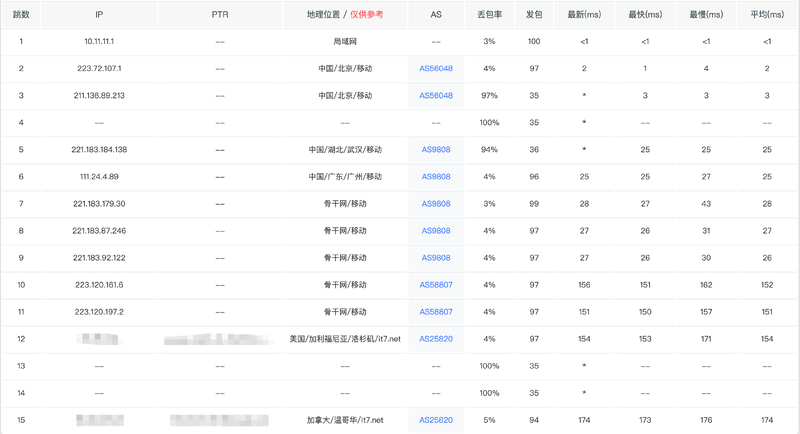Open AS25820 link in hop 12 row
This screenshot has height=434, width=800.
(x=436, y=339)
